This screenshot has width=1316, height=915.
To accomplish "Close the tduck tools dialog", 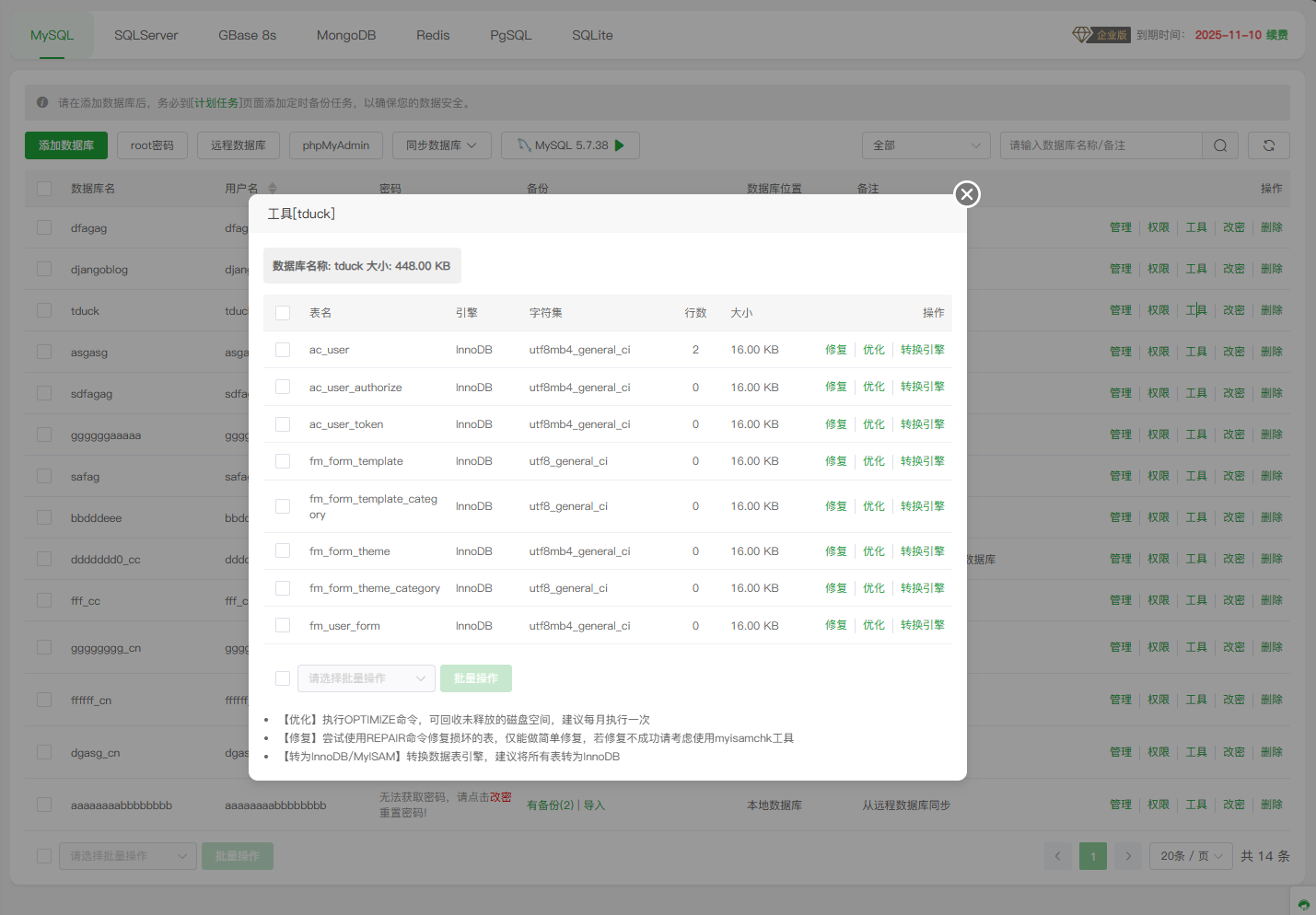I will pos(966,194).
